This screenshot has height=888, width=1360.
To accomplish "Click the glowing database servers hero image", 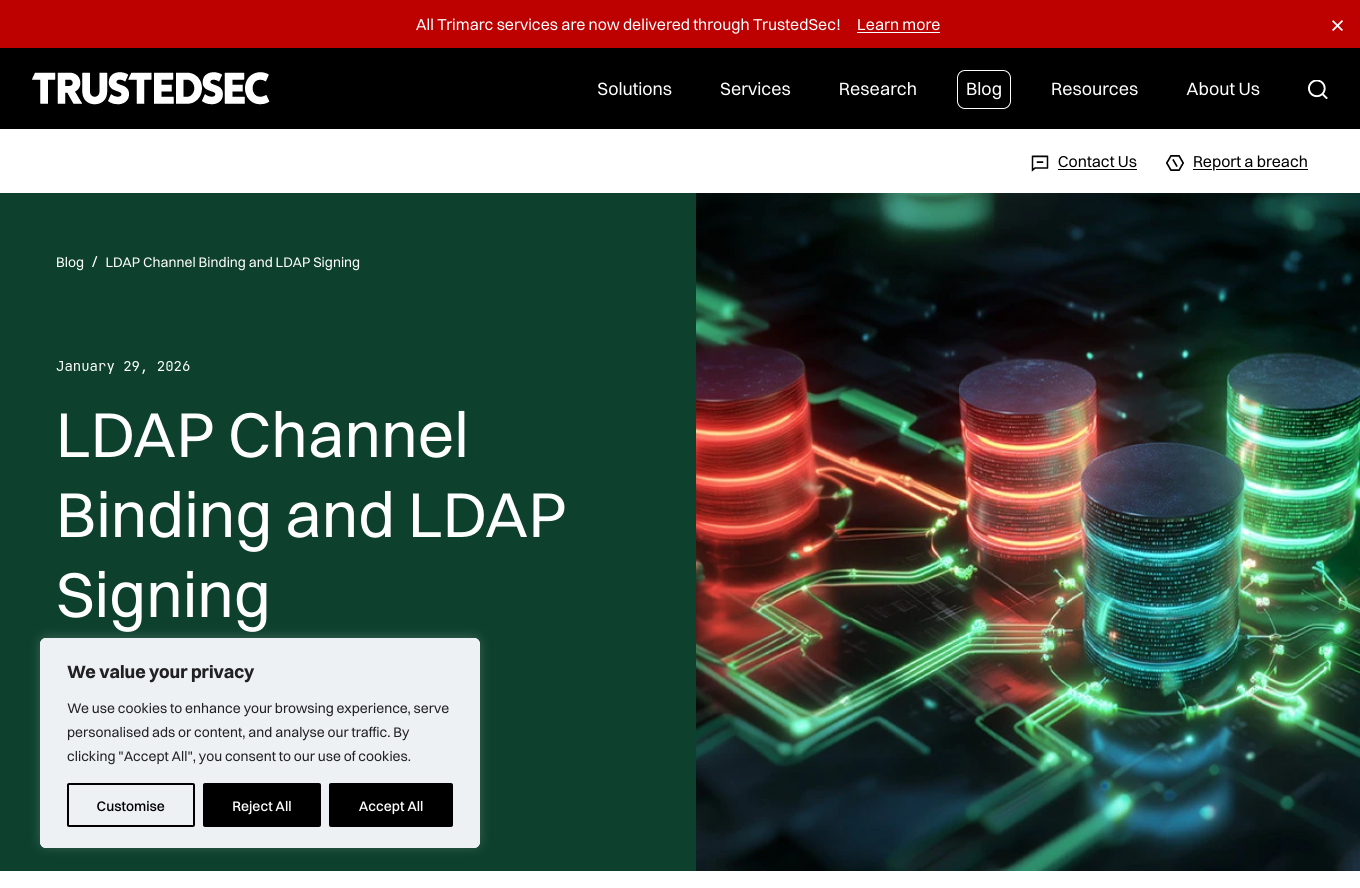I will (1027, 530).
